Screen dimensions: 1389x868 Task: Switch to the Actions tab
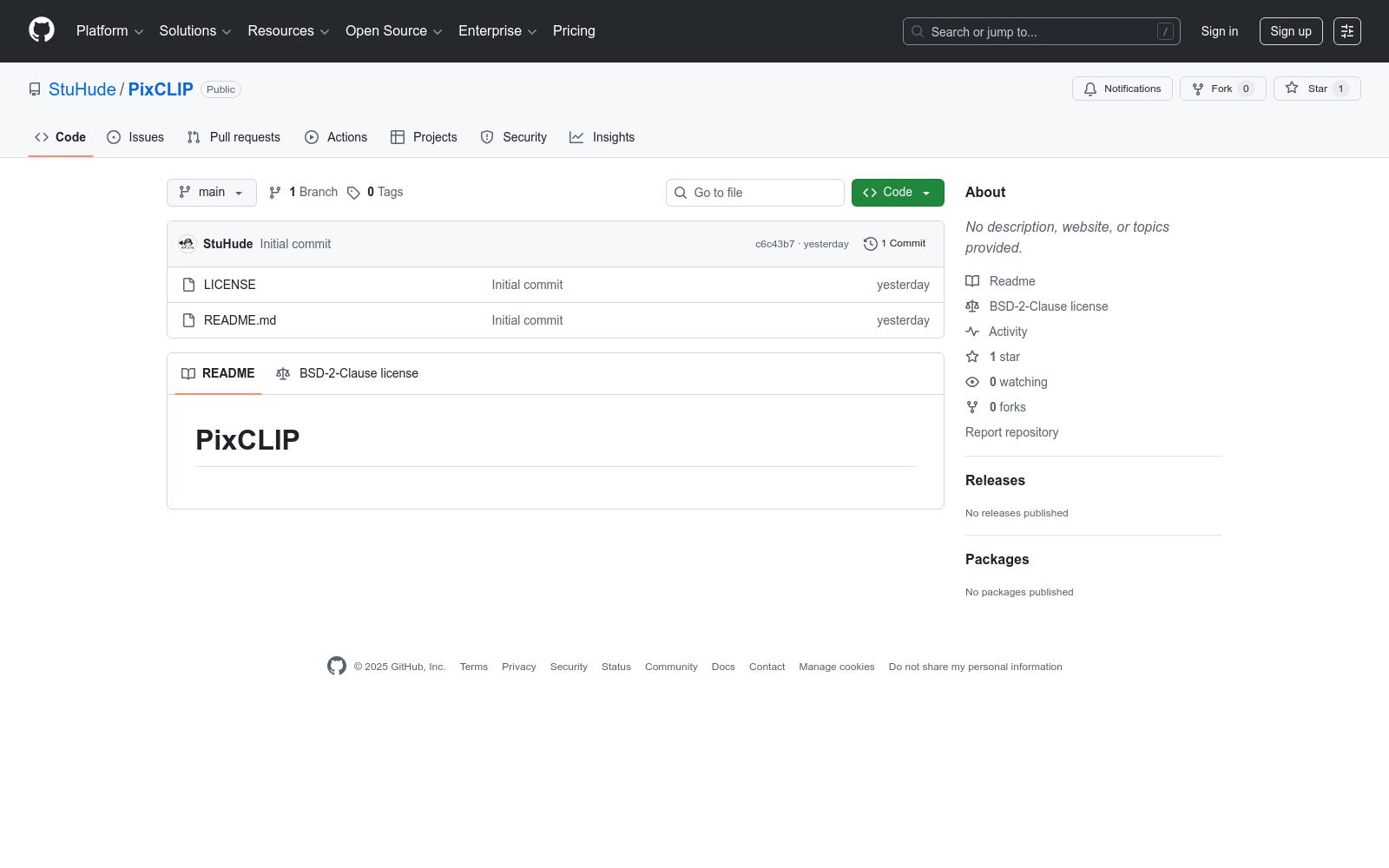tap(336, 137)
